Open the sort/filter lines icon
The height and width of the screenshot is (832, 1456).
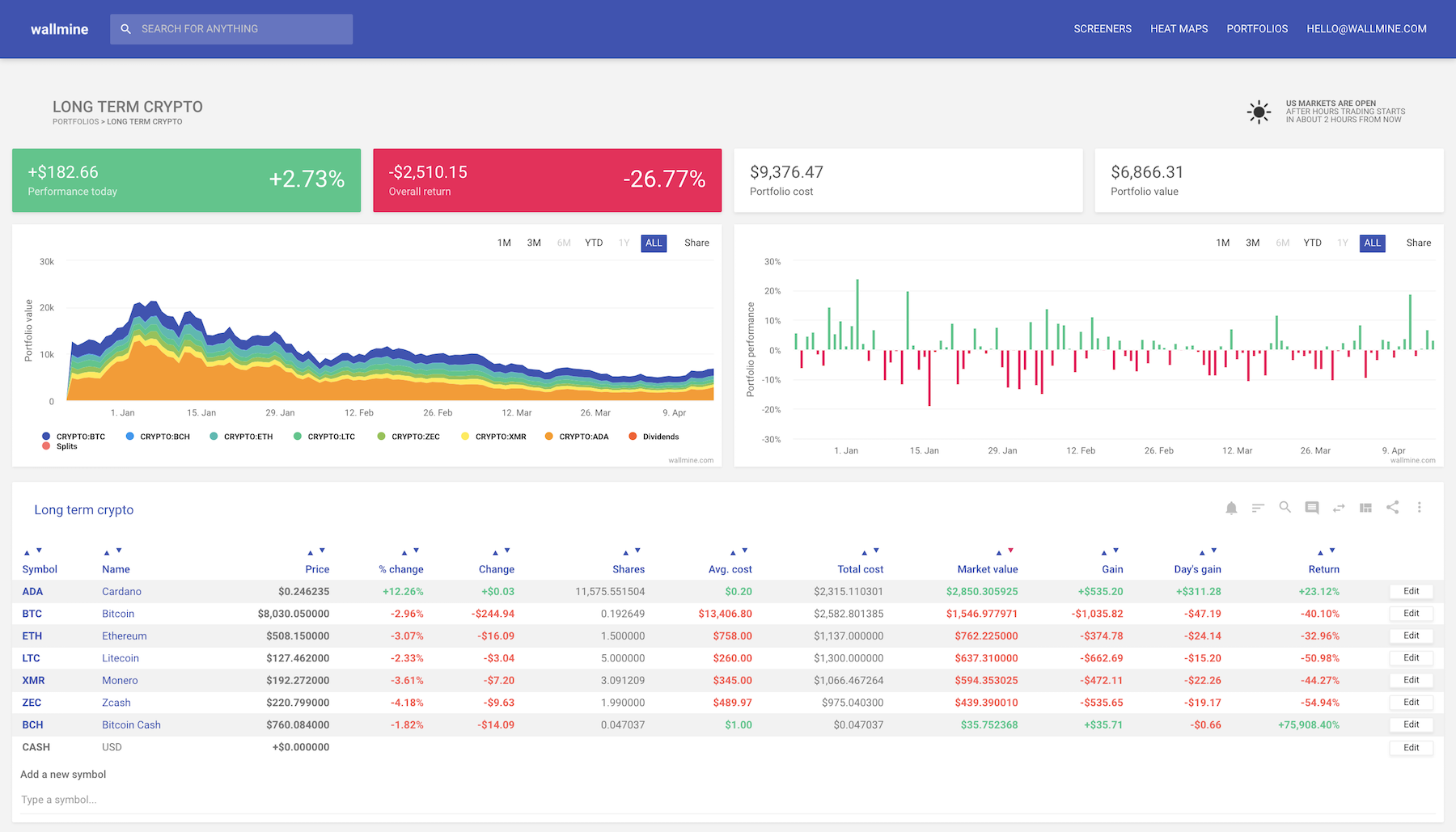point(1258,508)
